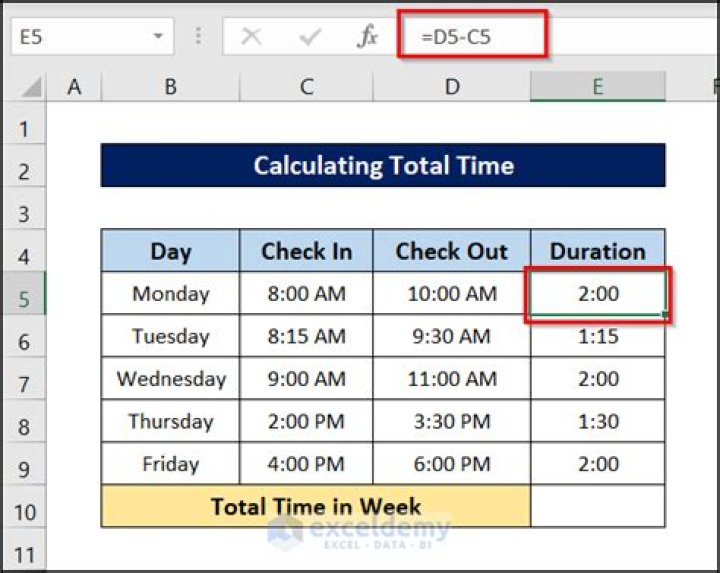Click the Name Box showing E5
Image resolution: width=720 pixels, height=573 pixels.
80,37
